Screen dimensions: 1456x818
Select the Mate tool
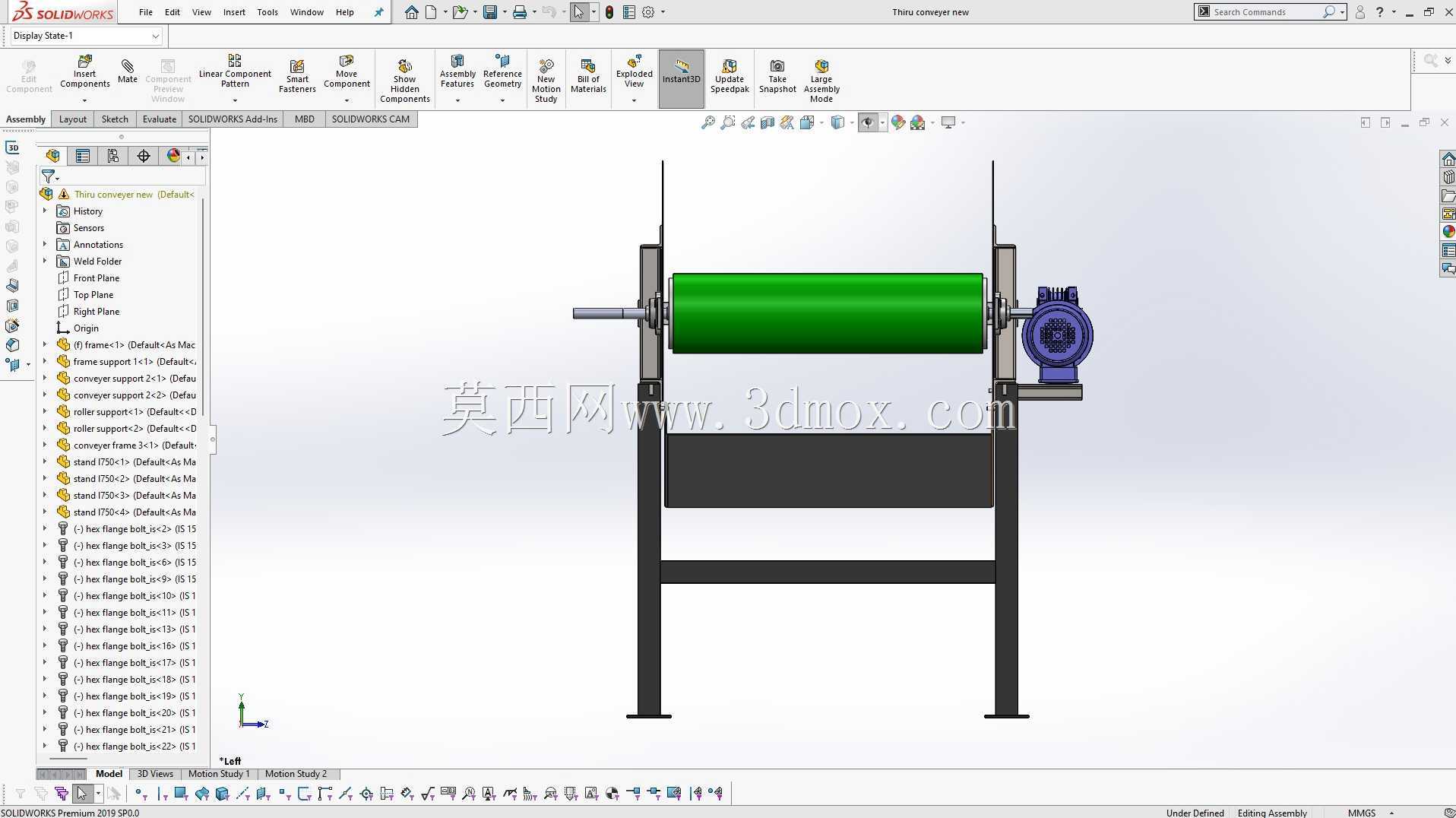click(x=128, y=71)
